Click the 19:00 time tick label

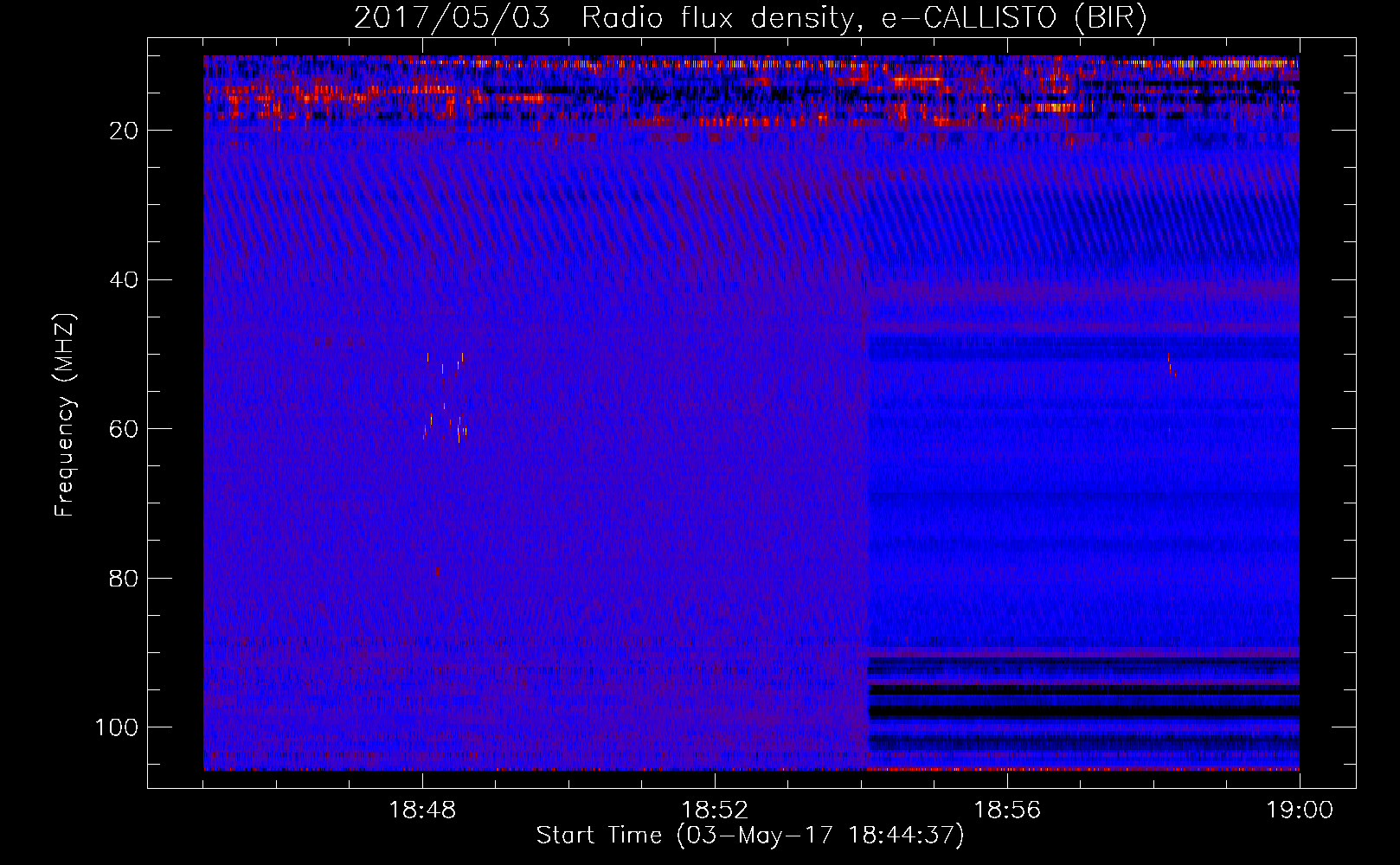[1300, 811]
